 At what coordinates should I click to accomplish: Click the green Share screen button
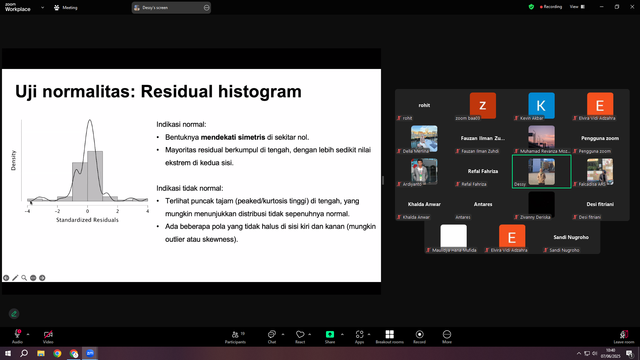pyautogui.click(x=330, y=337)
